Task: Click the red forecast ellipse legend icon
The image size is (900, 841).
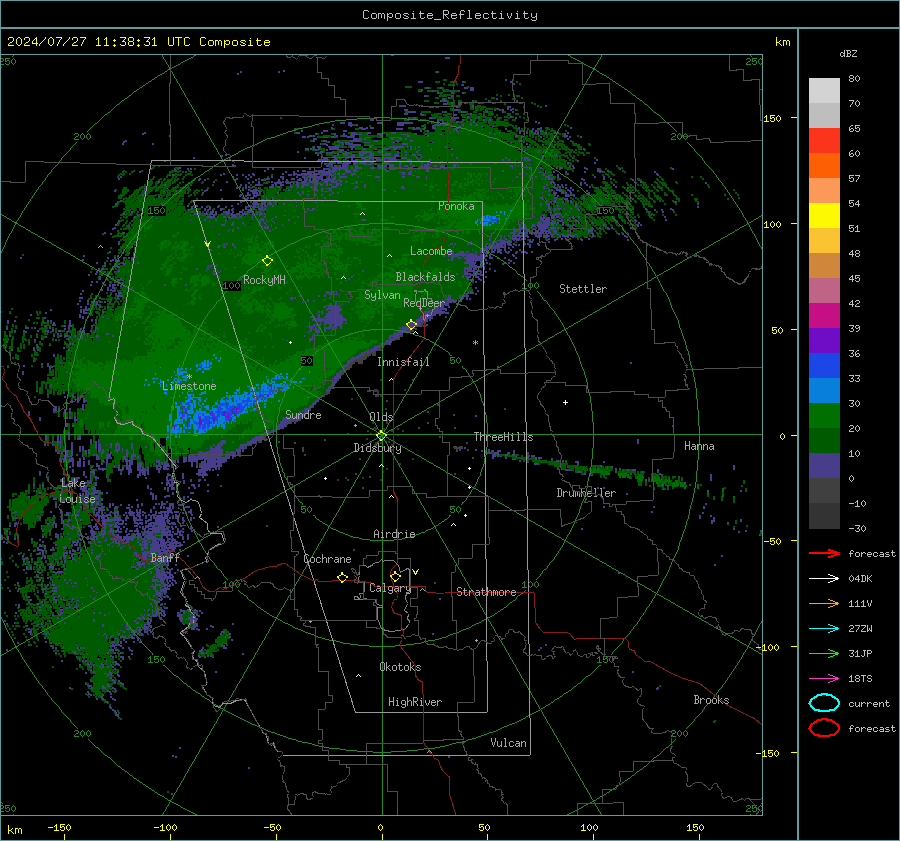Action: click(x=824, y=728)
